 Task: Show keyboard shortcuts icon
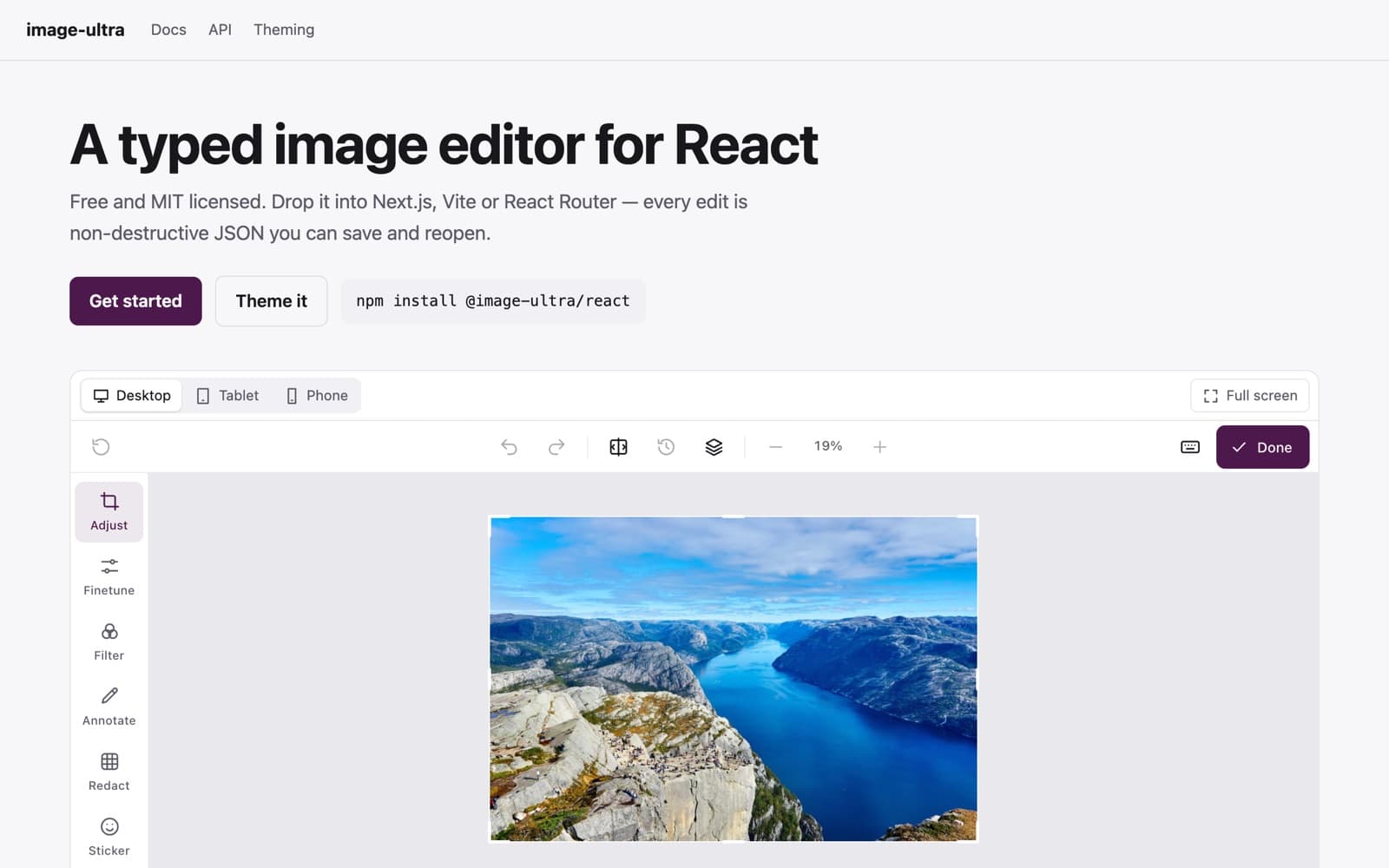1190,447
